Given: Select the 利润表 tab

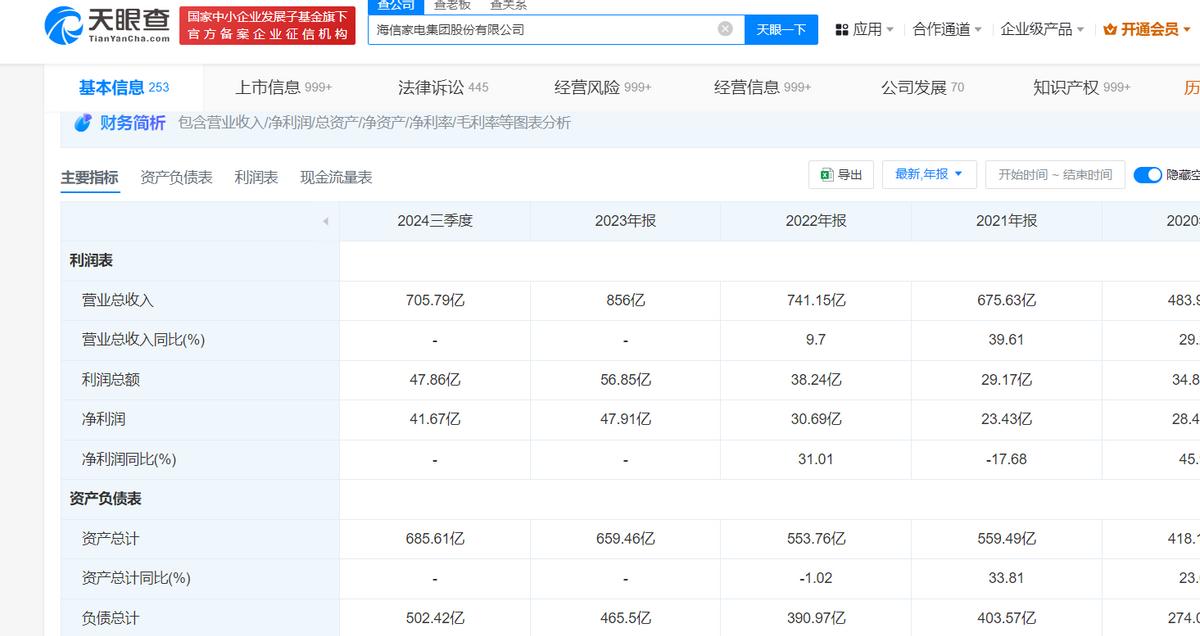Looking at the screenshot, I should tap(256, 177).
